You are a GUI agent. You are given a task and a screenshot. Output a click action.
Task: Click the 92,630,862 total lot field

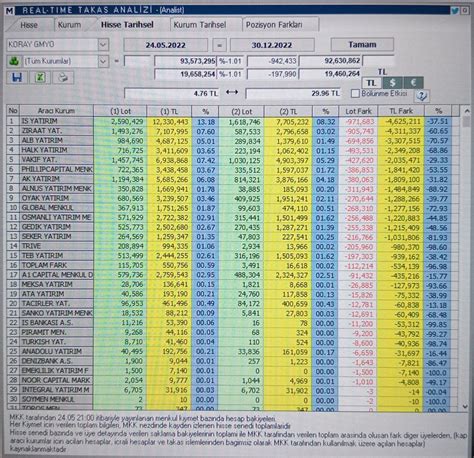tap(330, 61)
